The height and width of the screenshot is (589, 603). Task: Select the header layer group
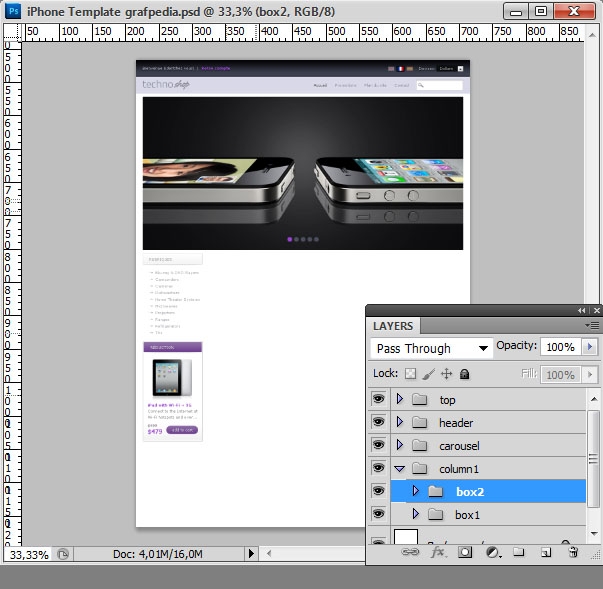click(x=488, y=423)
